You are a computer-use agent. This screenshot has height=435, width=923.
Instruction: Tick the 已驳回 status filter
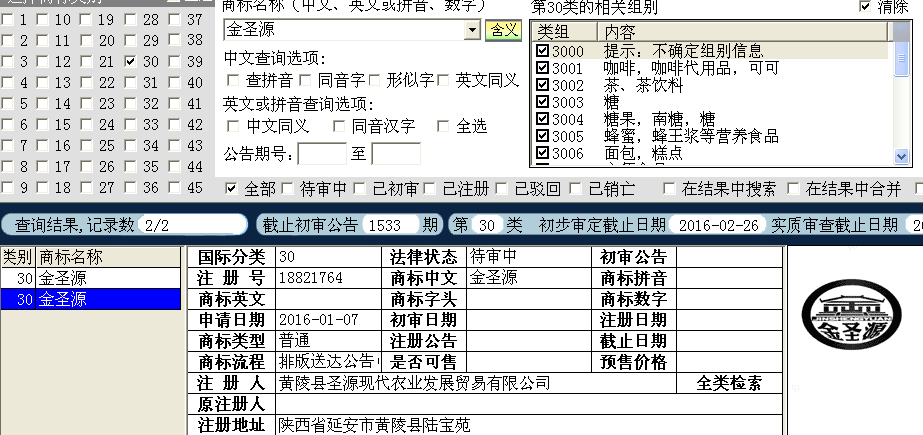point(502,188)
